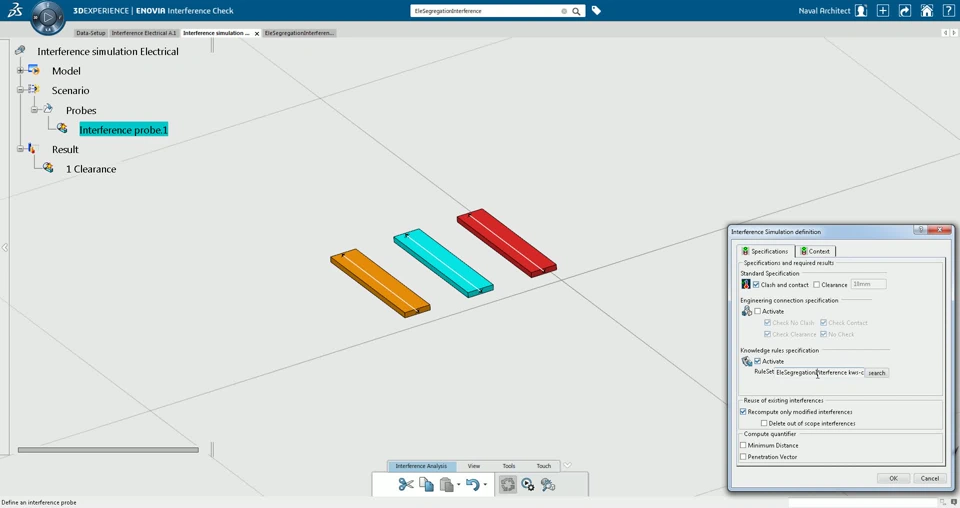
Task: Clear the search field text
Action: tap(564, 11)
